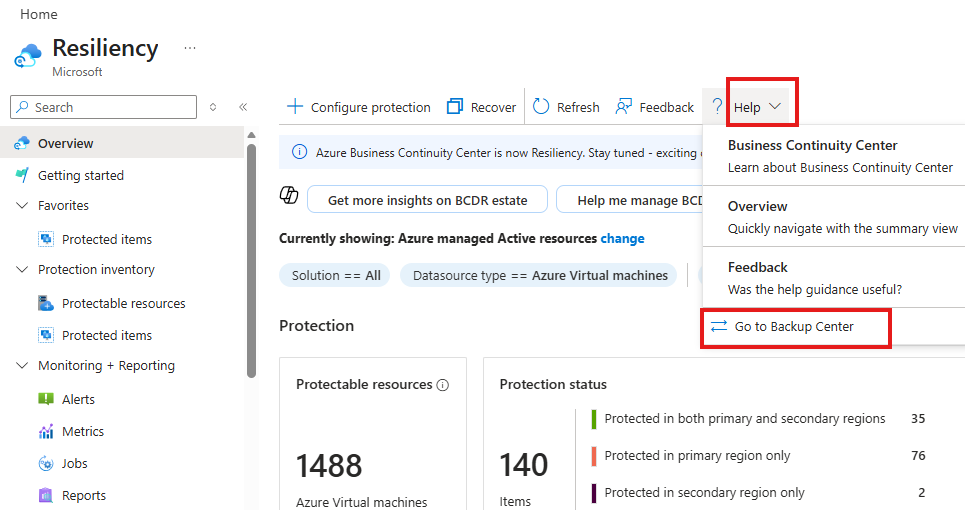965x510 pixels.
Task: Click the Recover icon in toolbar
Action: click(455, 107)
